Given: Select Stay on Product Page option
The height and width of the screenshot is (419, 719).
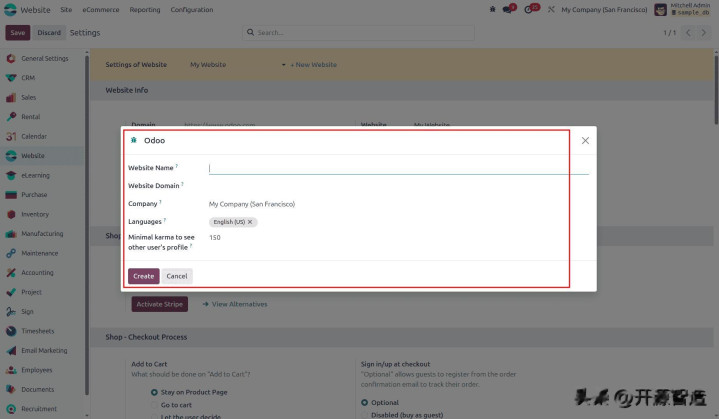Looking at the screenshot, I should pyautogui.click(x=154, y=392).
